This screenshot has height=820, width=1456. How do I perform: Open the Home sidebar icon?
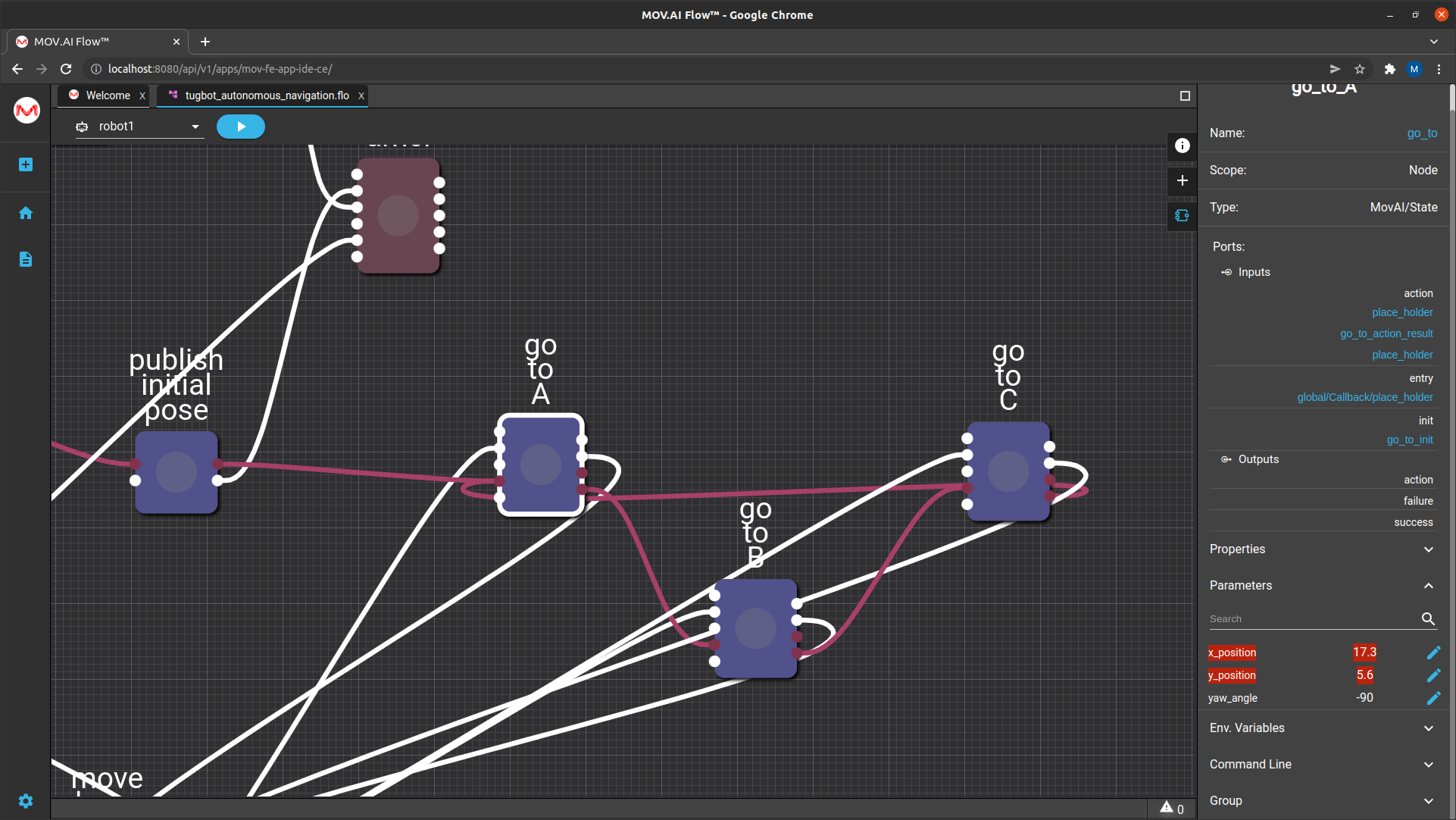point(26,213)
